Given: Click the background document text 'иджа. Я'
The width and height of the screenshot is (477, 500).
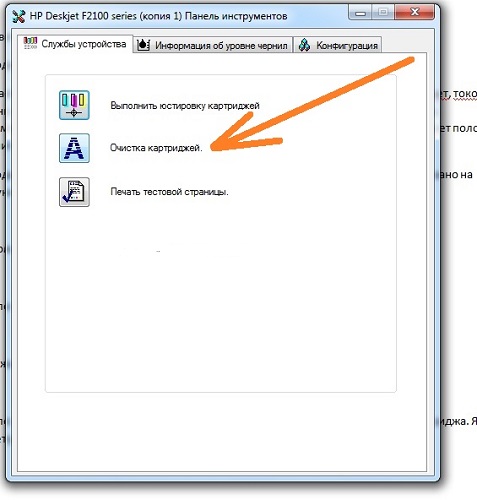Looking at the screenshot, I should [x=458, y=421].
